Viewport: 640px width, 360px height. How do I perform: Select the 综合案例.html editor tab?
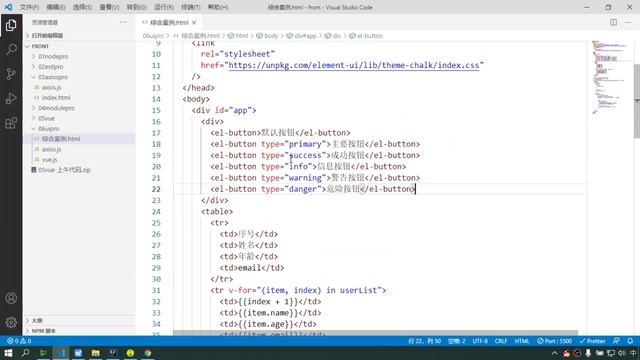click(169, 22)
